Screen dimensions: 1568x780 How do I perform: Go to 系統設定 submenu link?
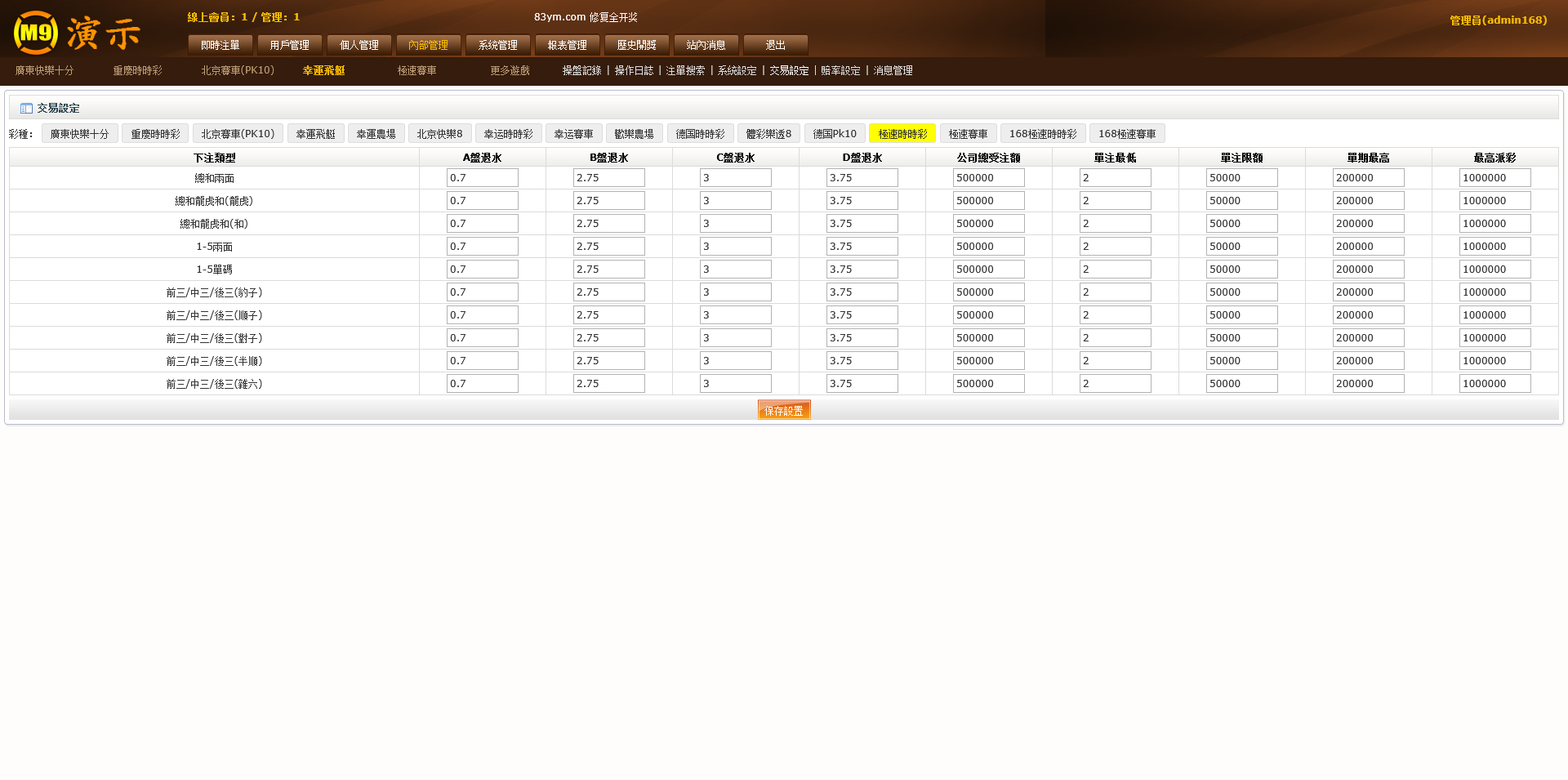tap(737, 71)
